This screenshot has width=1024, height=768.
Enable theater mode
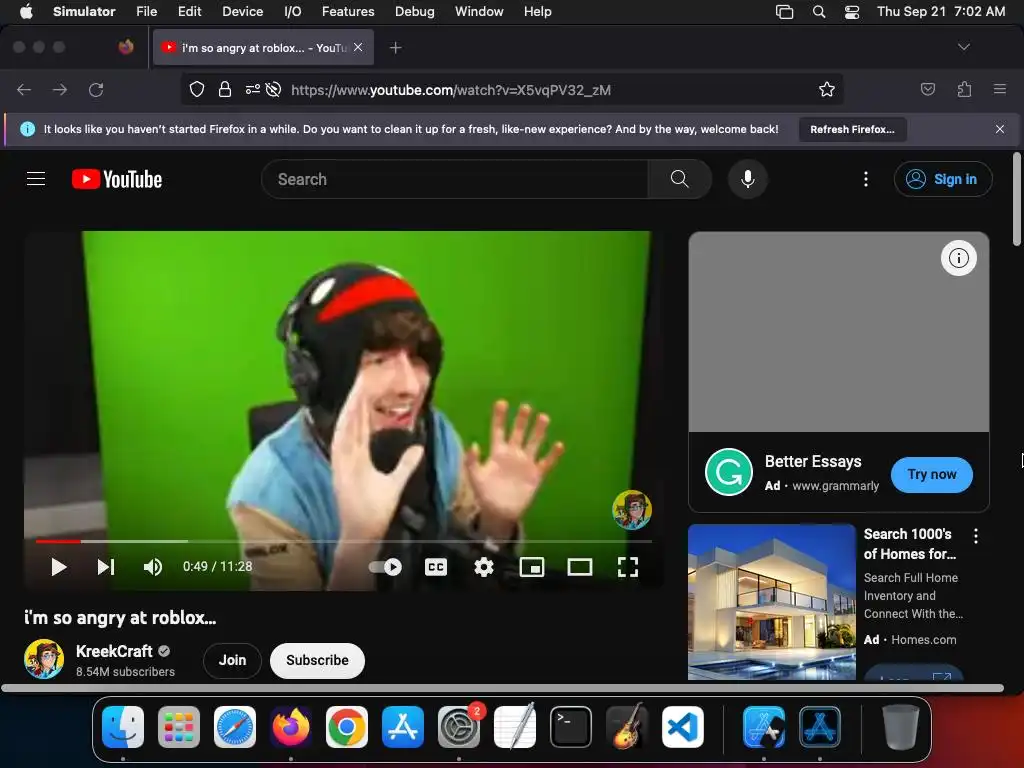pyautogui.click(x=580, y=567)
